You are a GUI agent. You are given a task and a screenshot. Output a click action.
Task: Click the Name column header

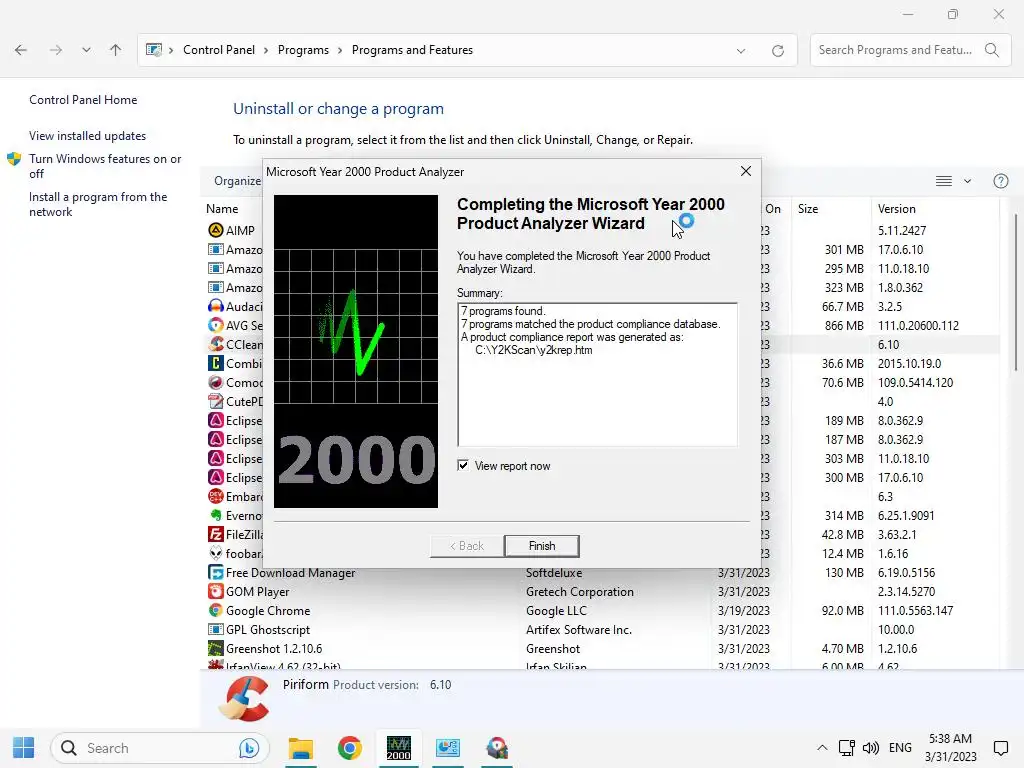(x=222, y=209)
